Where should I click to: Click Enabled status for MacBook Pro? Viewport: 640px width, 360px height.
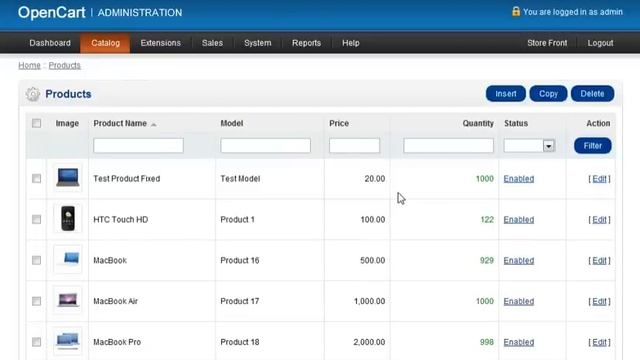[519, 342]
